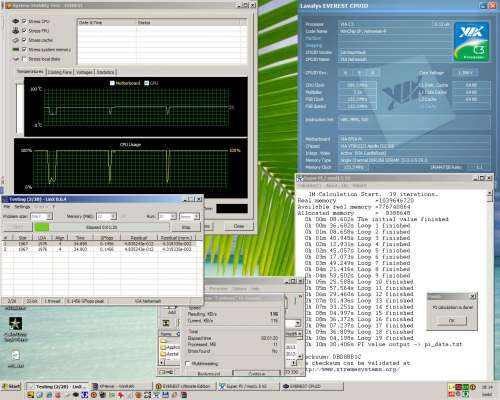Click the floppy disk quick launch icon
500x400 pixels.
tap(165, 395)
